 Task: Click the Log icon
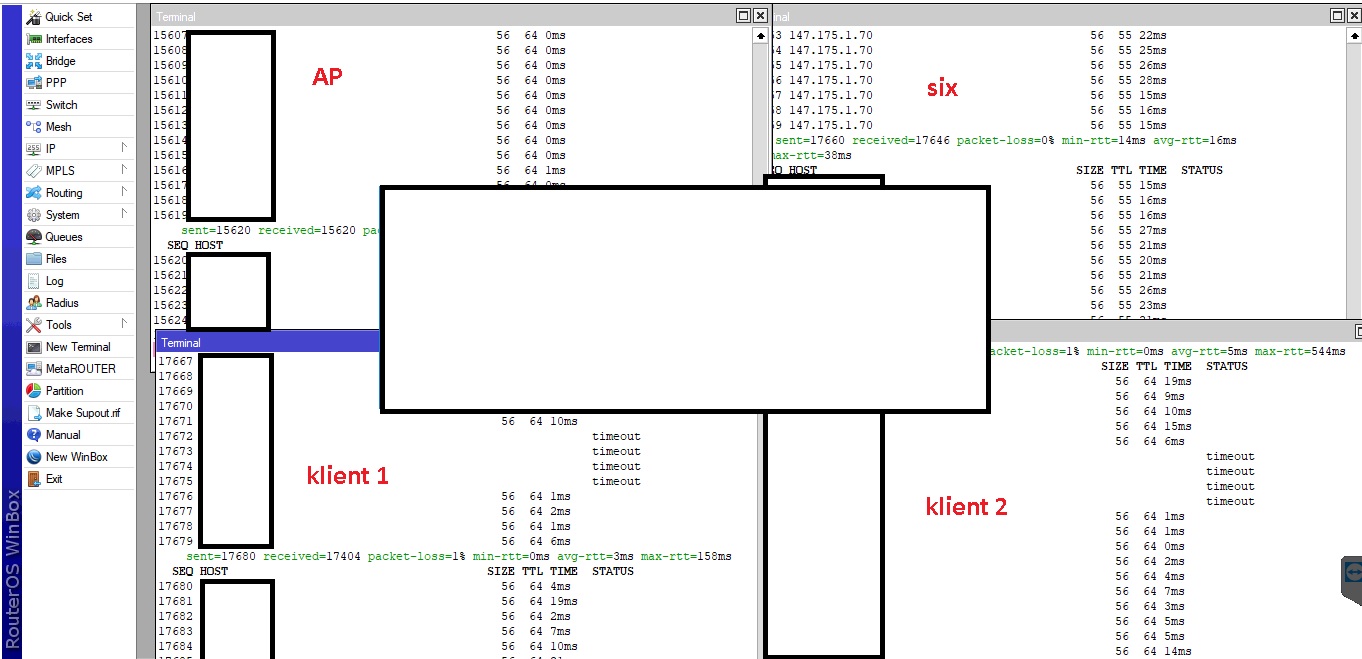point(33,281)
